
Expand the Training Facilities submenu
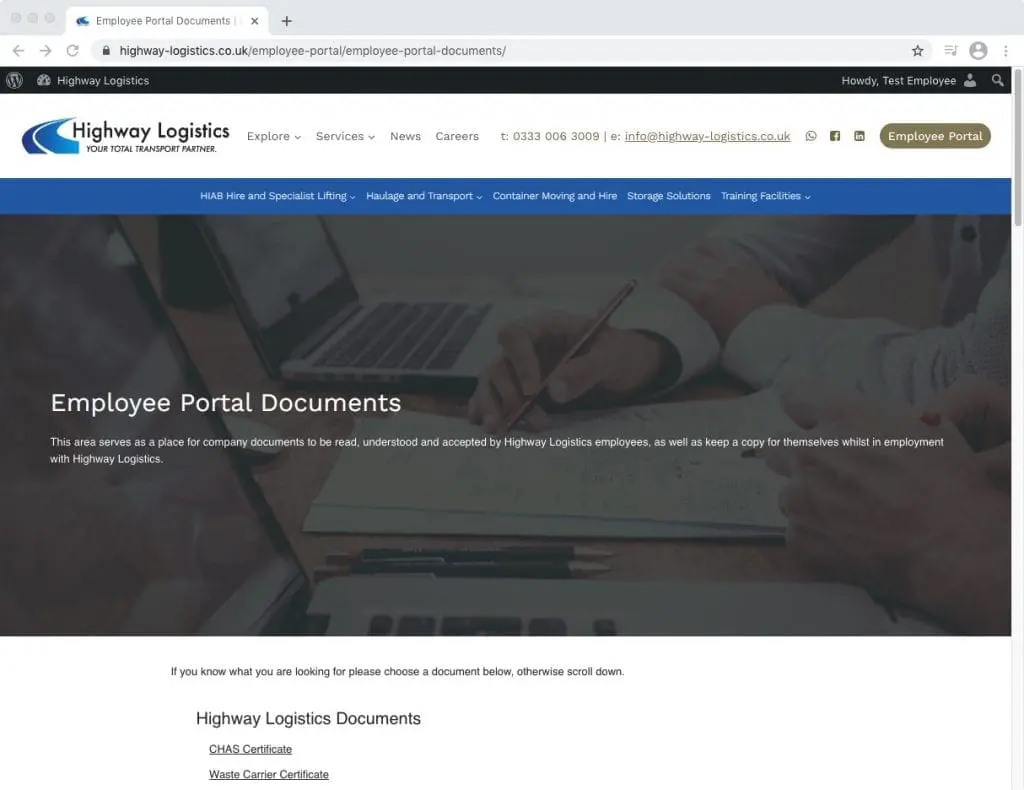pos(765,197)
